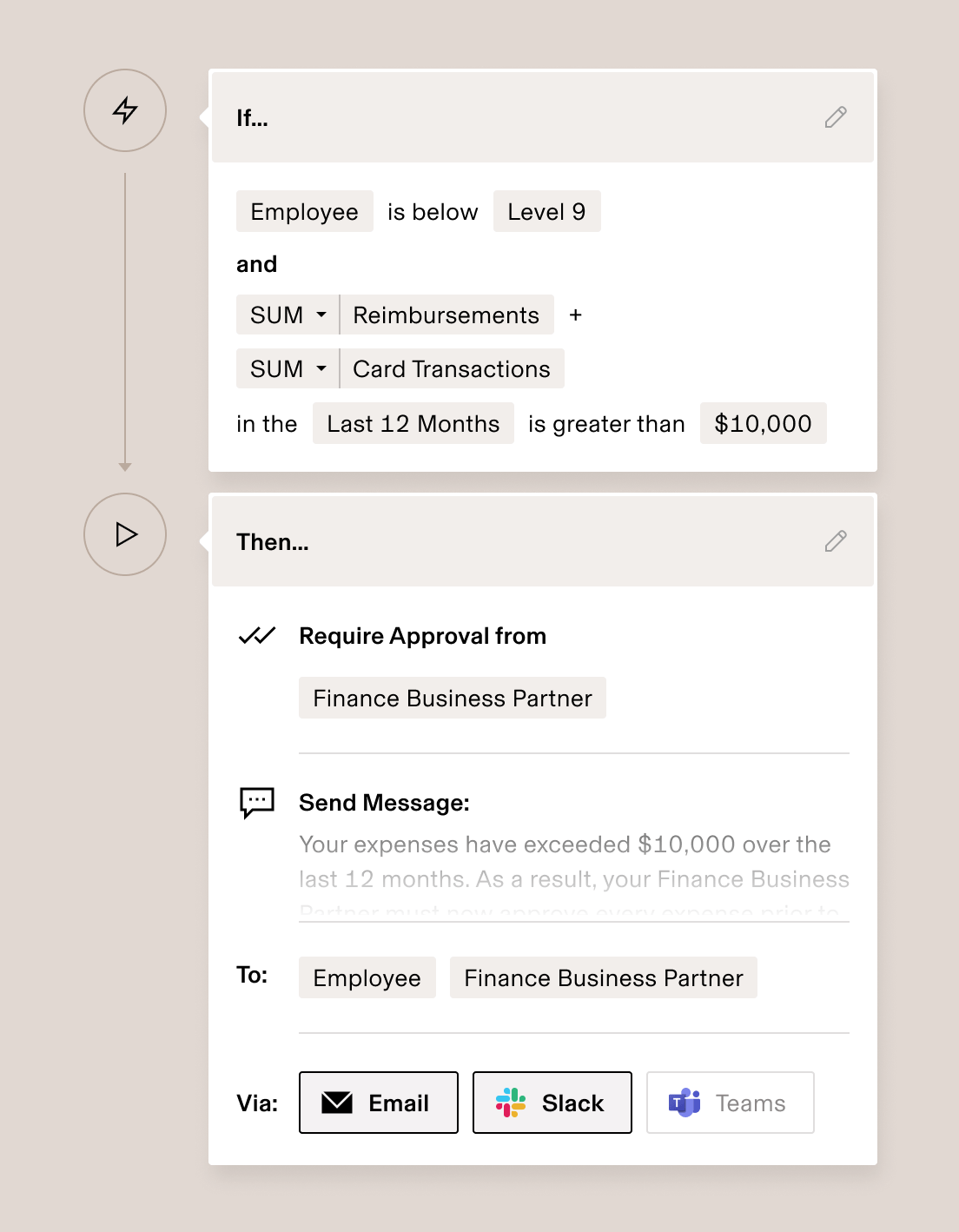Toggle the Email delivery channel
This screenshot has height=1232, width=959.
click(378, 1103)
